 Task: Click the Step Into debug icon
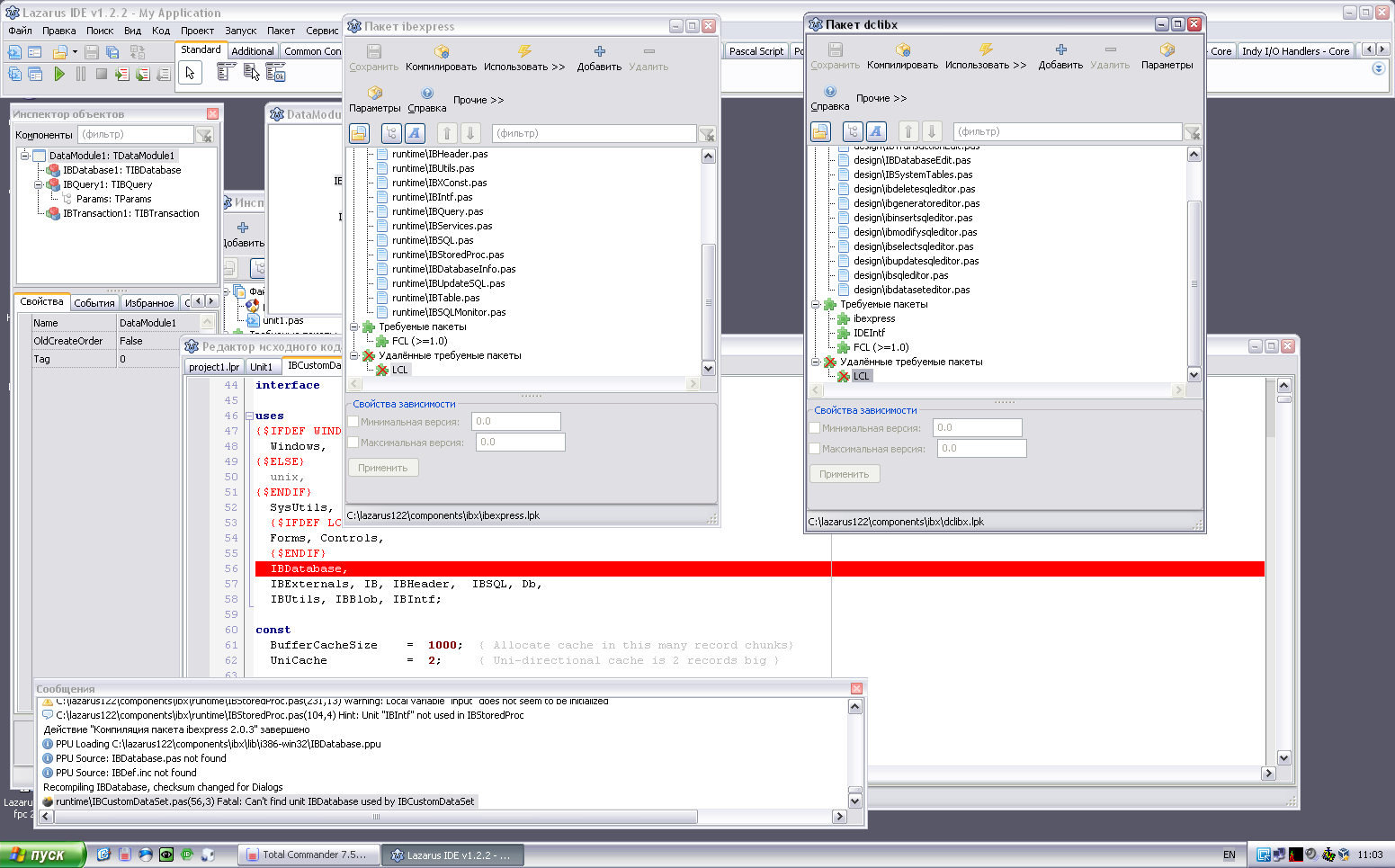click(121, 74)
